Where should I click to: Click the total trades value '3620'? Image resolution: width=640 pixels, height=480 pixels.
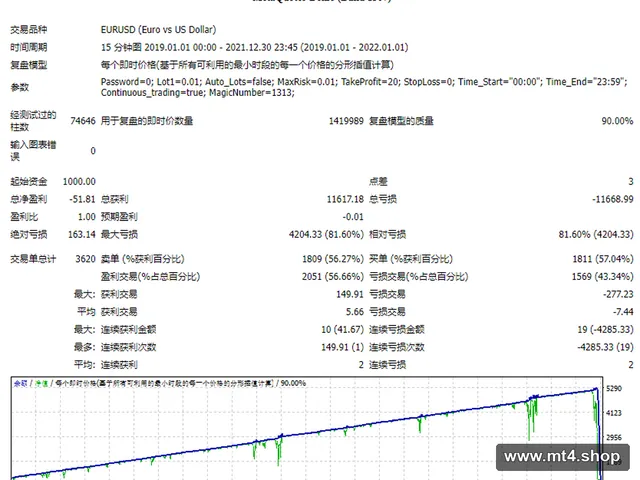coord(85,259)
